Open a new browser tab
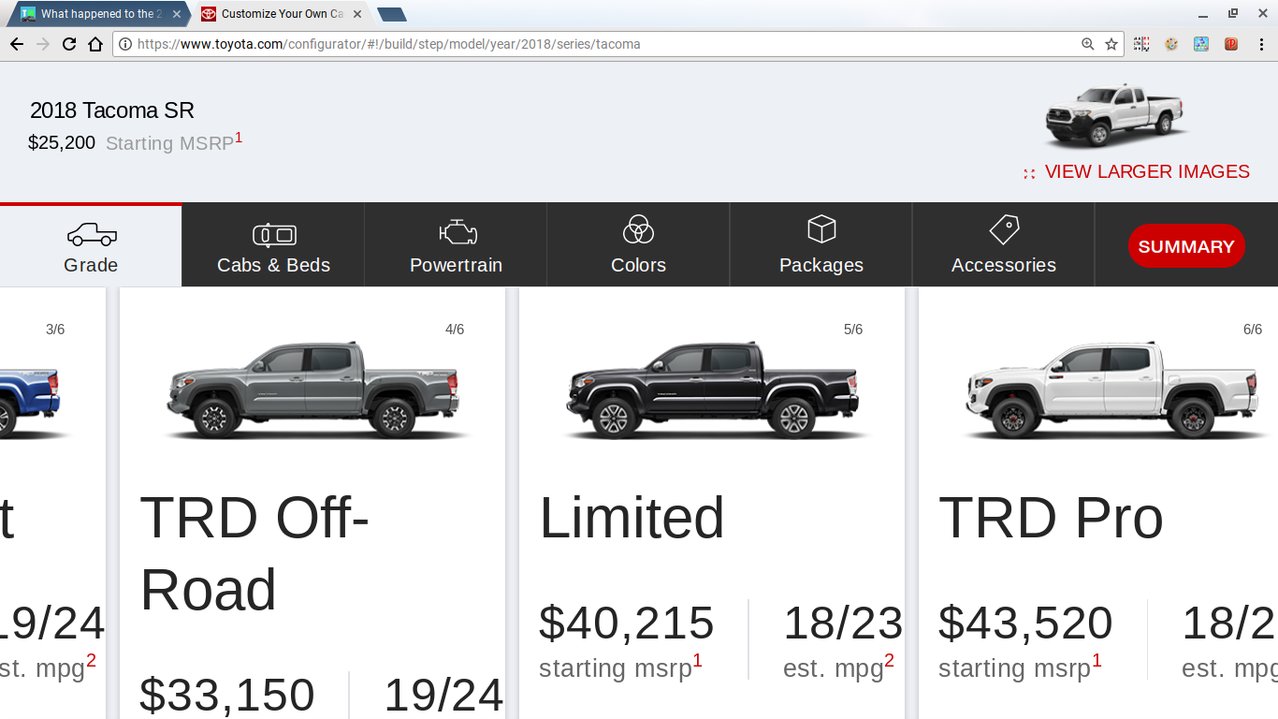Image resolution: width=1278 pixels, height=719 pixels. coord(392,14)
